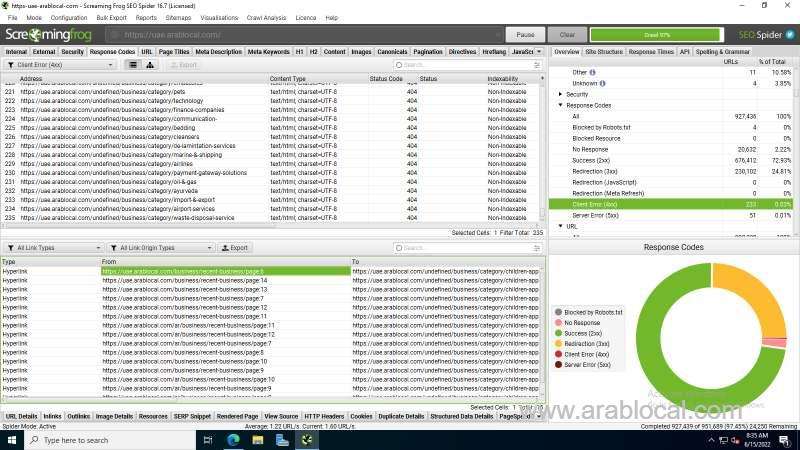This screenshot has width=800, height=450.
Task: Open the SERP Snippet bottom tab
Action: pos(192,416)
